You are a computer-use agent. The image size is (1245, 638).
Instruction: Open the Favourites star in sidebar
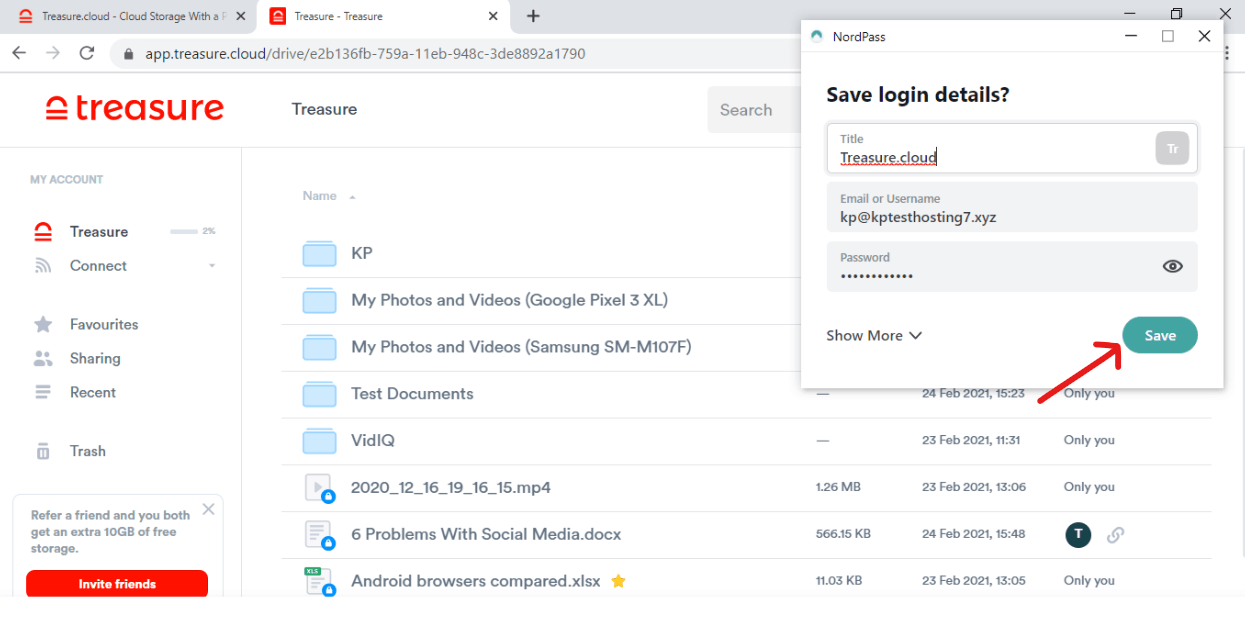click(x=43, y=324)
